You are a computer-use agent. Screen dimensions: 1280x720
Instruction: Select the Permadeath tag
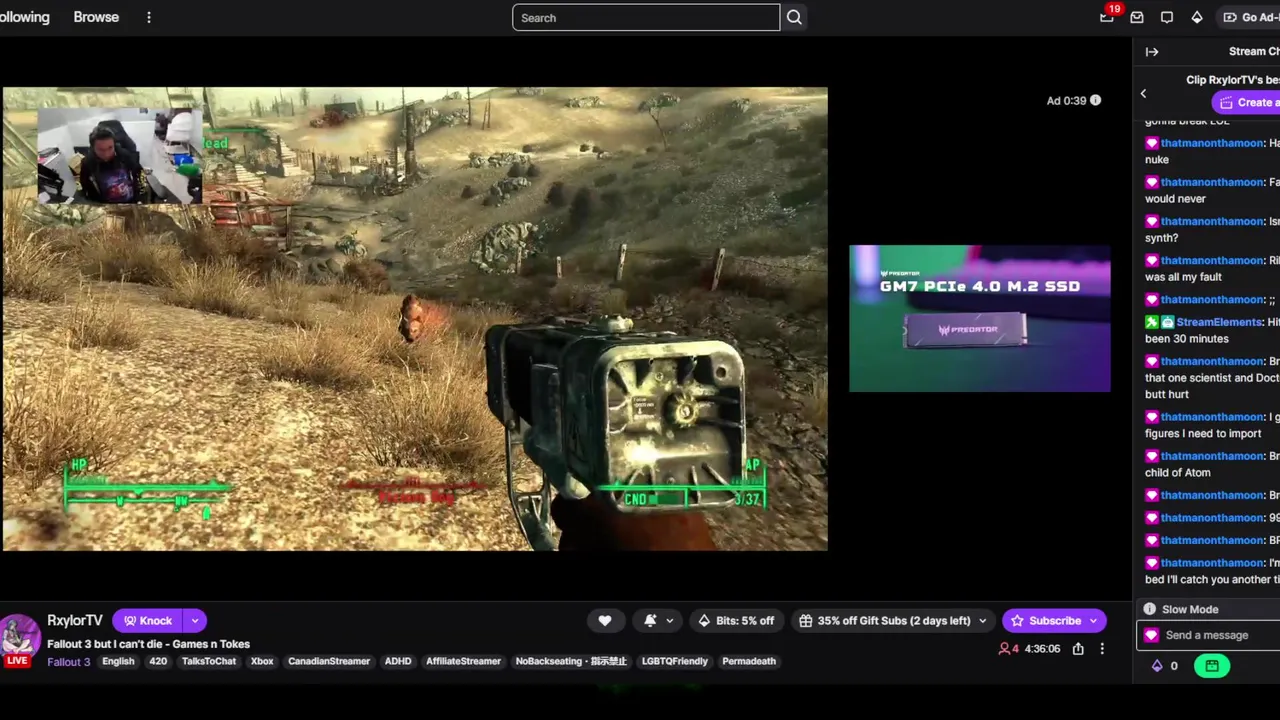point(749,661)
